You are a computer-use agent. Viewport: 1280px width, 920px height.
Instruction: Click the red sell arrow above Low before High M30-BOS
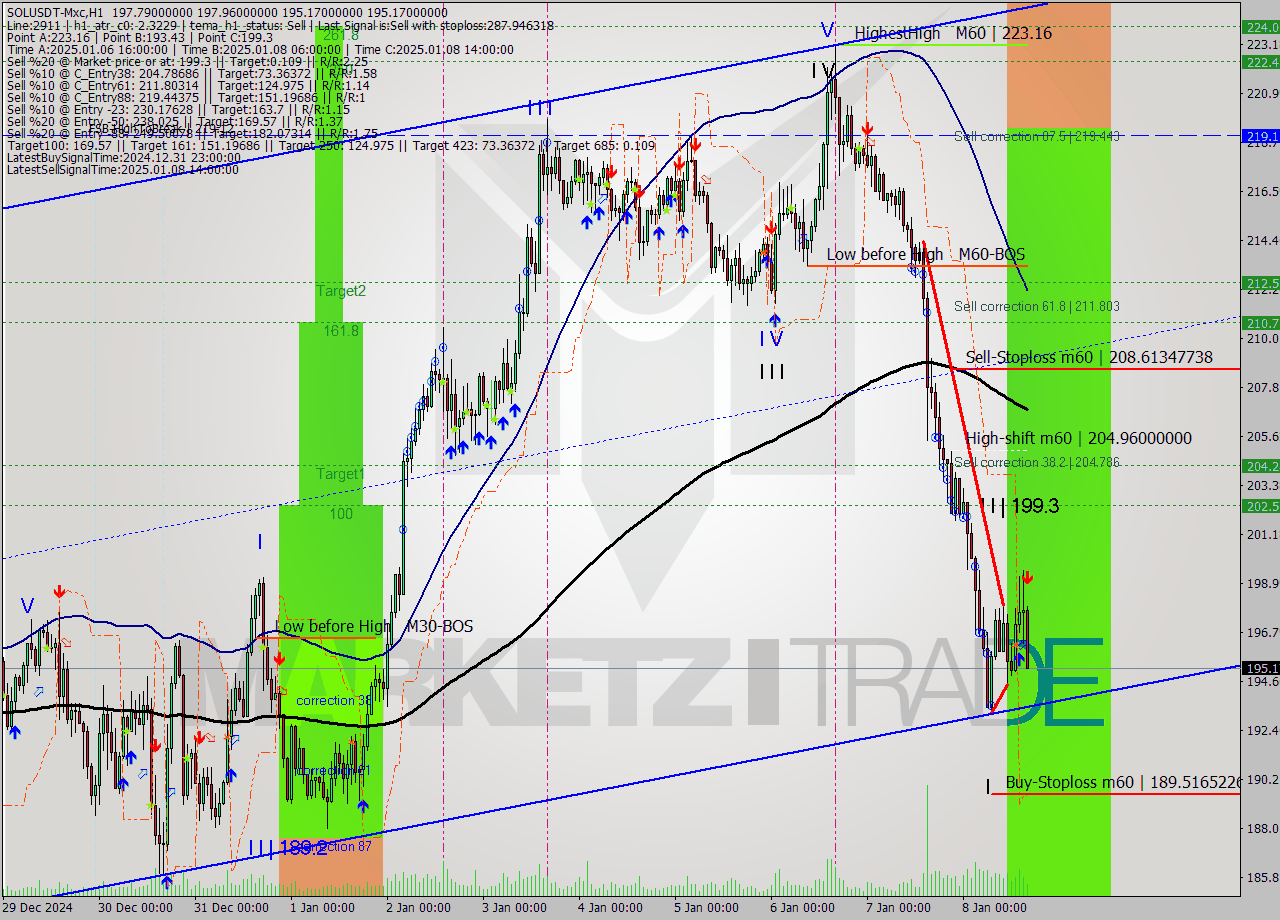tap(280, 659)
